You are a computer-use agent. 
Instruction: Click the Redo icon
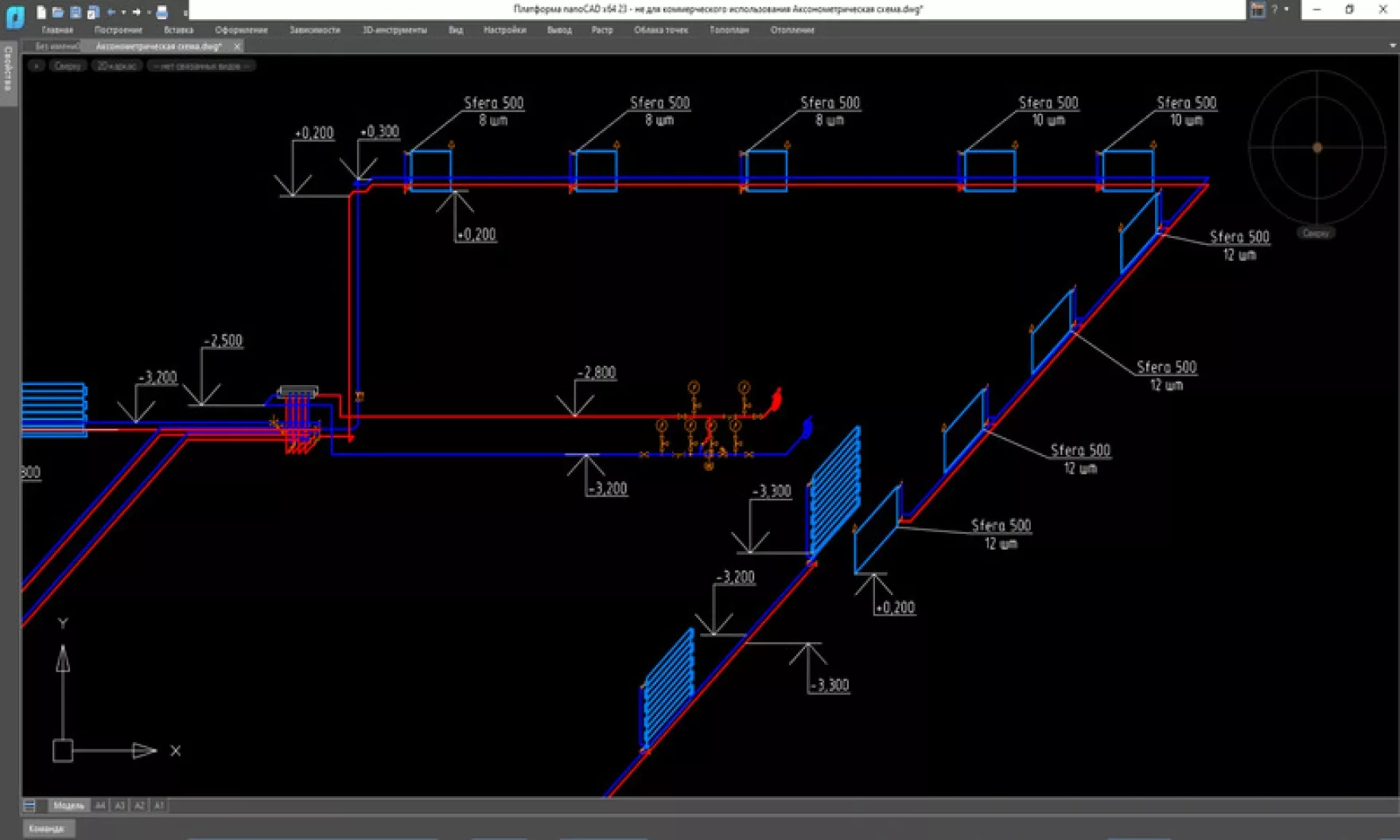(137, 13)
